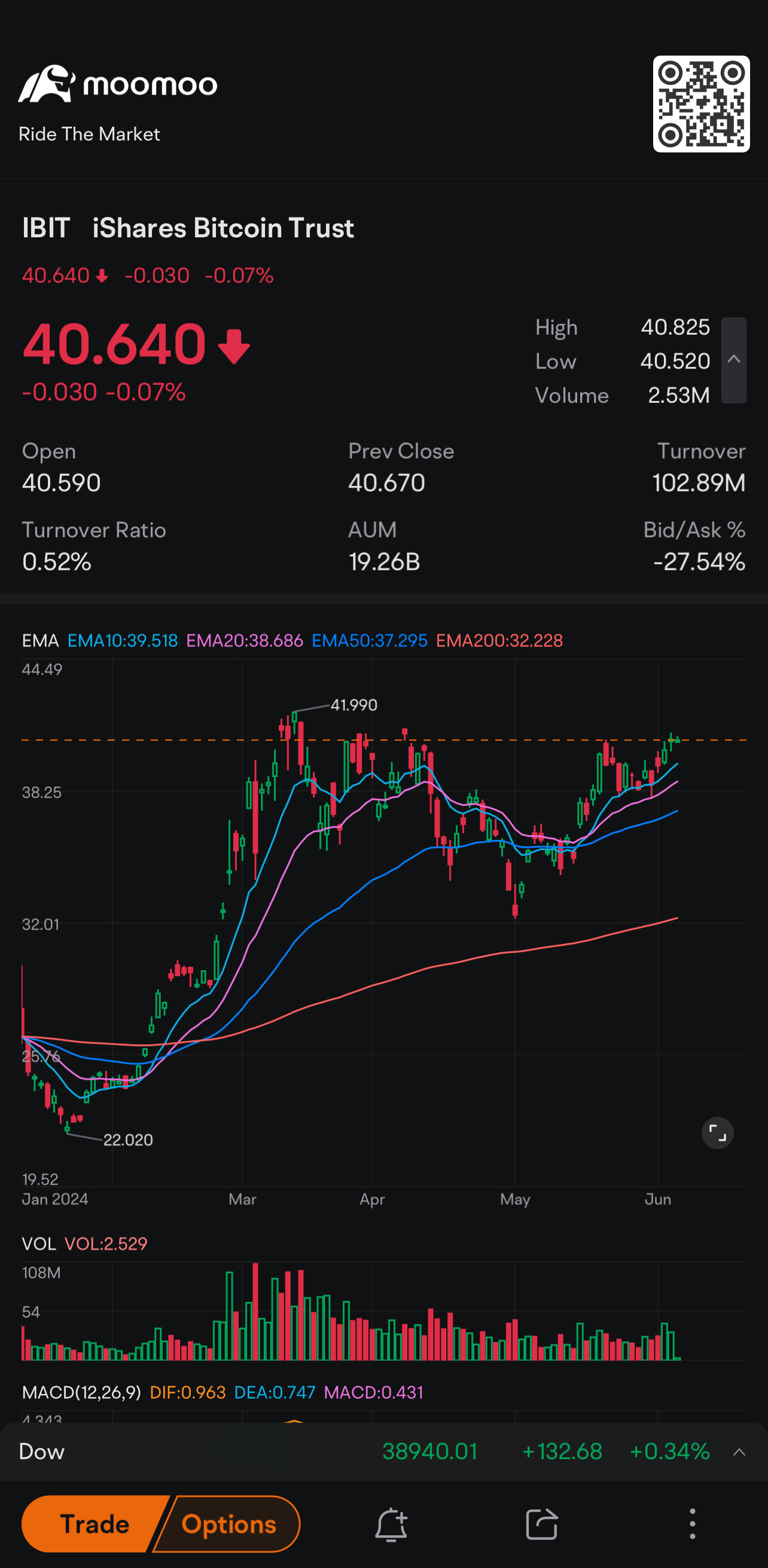The image size is (768, 1568).
Task: Tap the Trade button
Action: click(x=95, y=1524)
